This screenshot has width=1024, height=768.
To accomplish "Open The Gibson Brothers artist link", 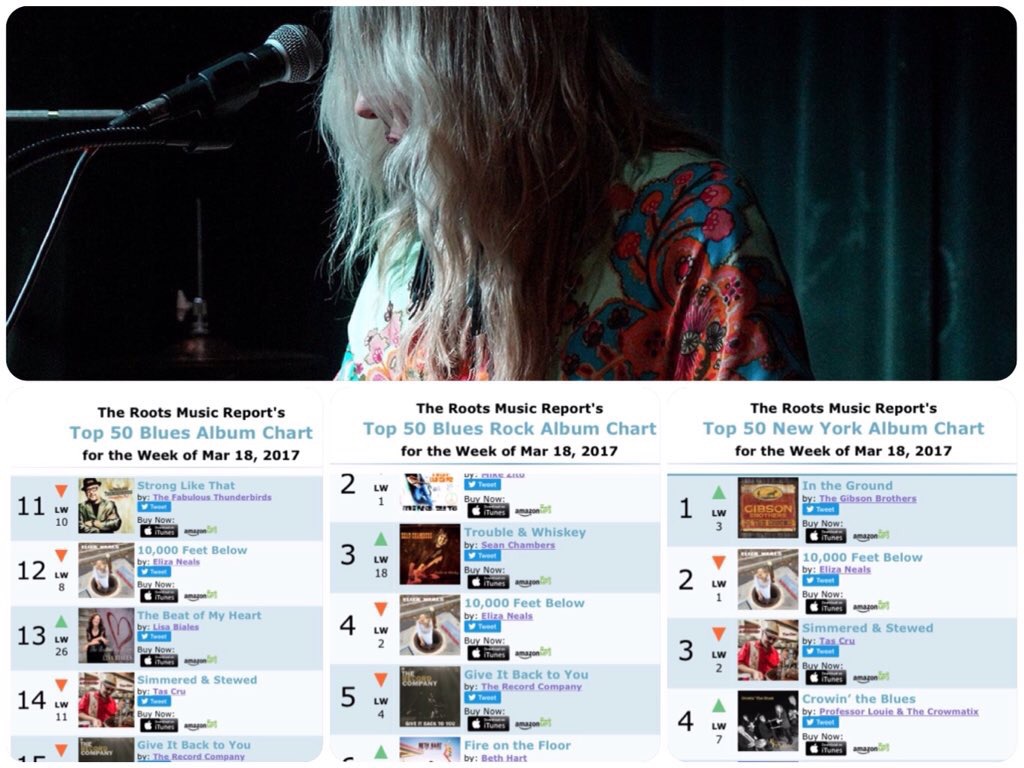I will coord(867,498).
